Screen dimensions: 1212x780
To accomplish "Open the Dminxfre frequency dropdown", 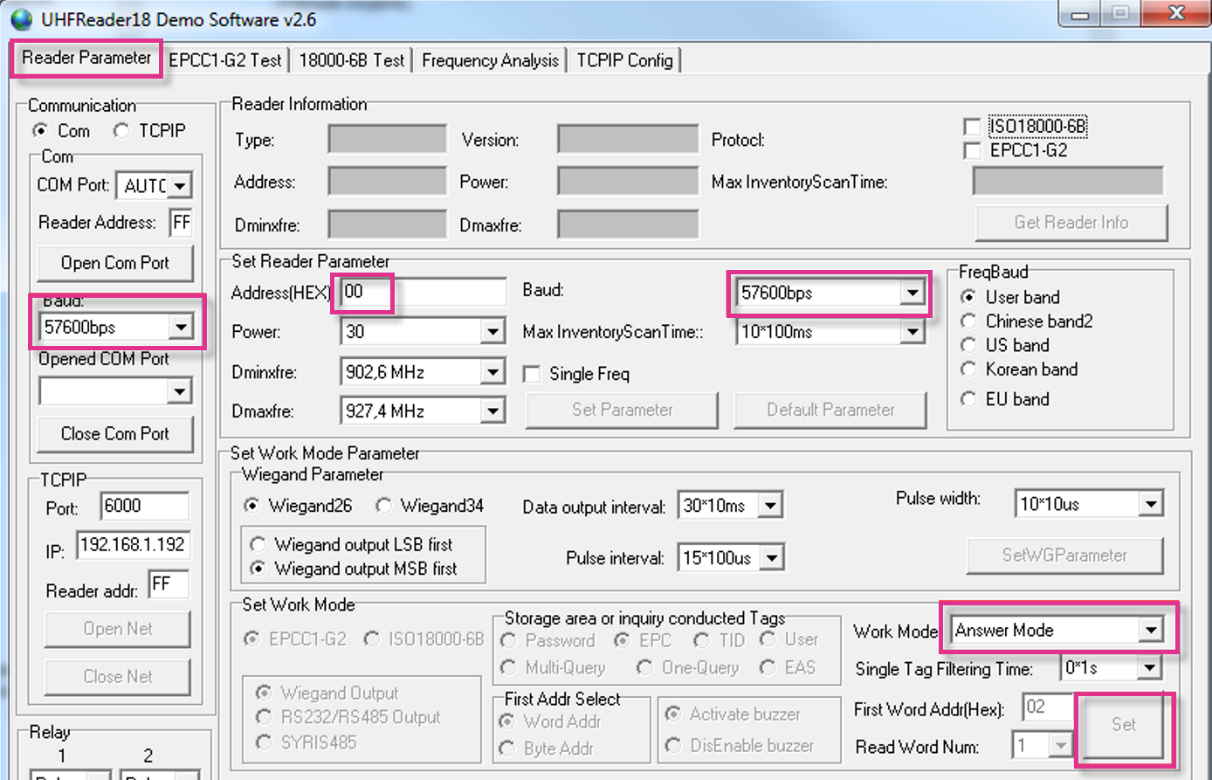I will click(x=493, y=373).
